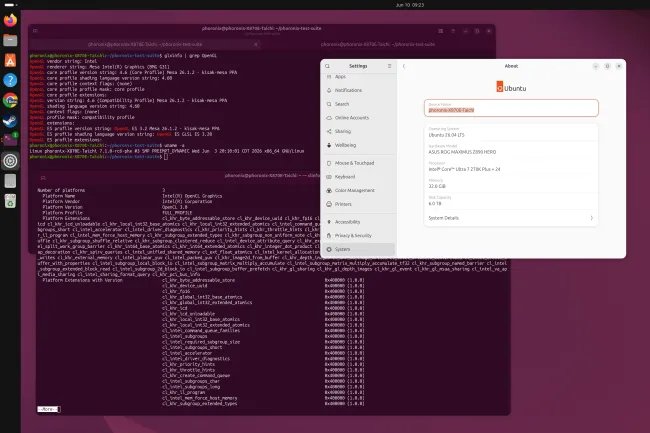Open the terminal window's menu button

pyautogui.click(x=453, y=31)
